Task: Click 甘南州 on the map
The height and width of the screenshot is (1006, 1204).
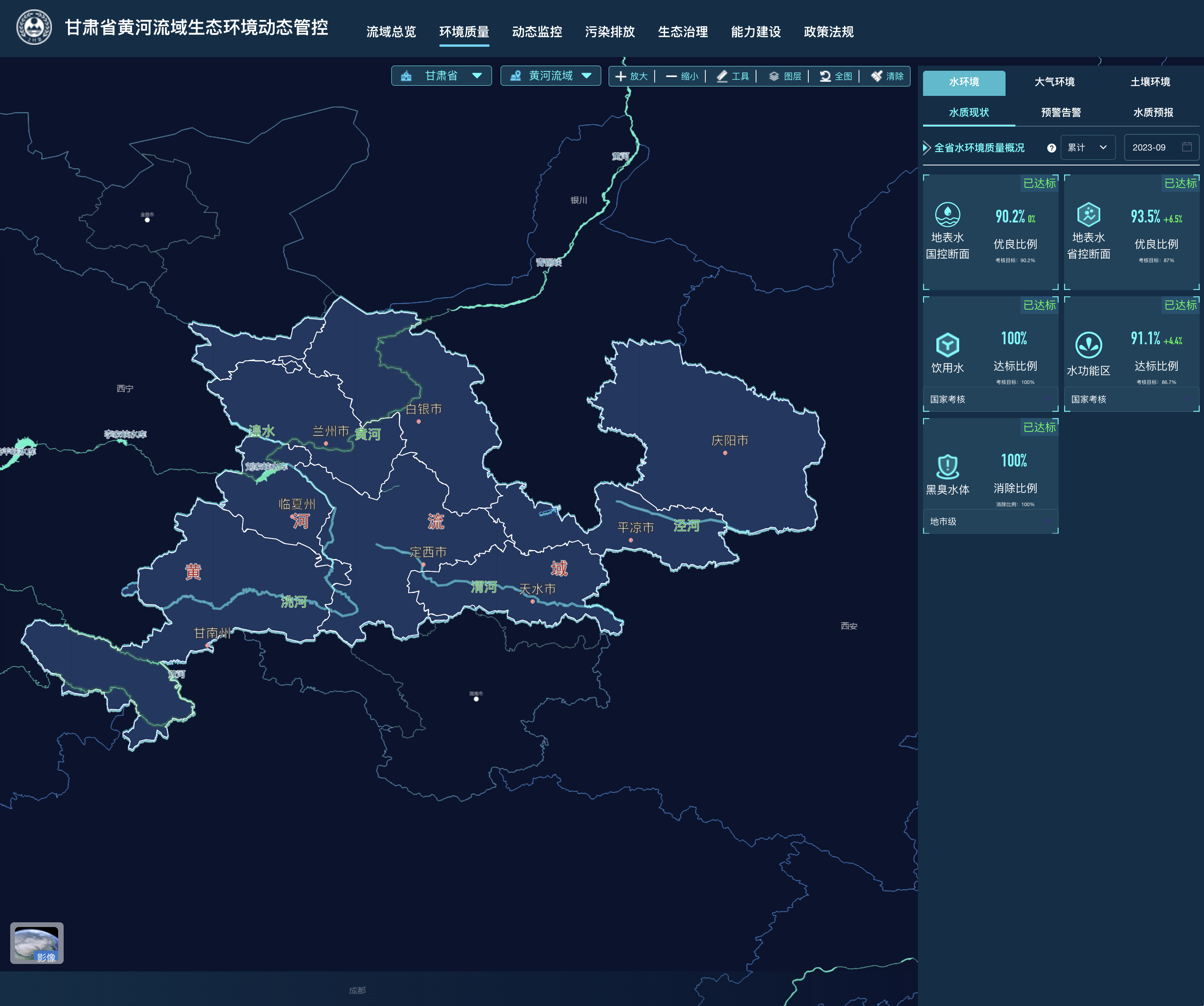Action: click(x=212, y=633)
